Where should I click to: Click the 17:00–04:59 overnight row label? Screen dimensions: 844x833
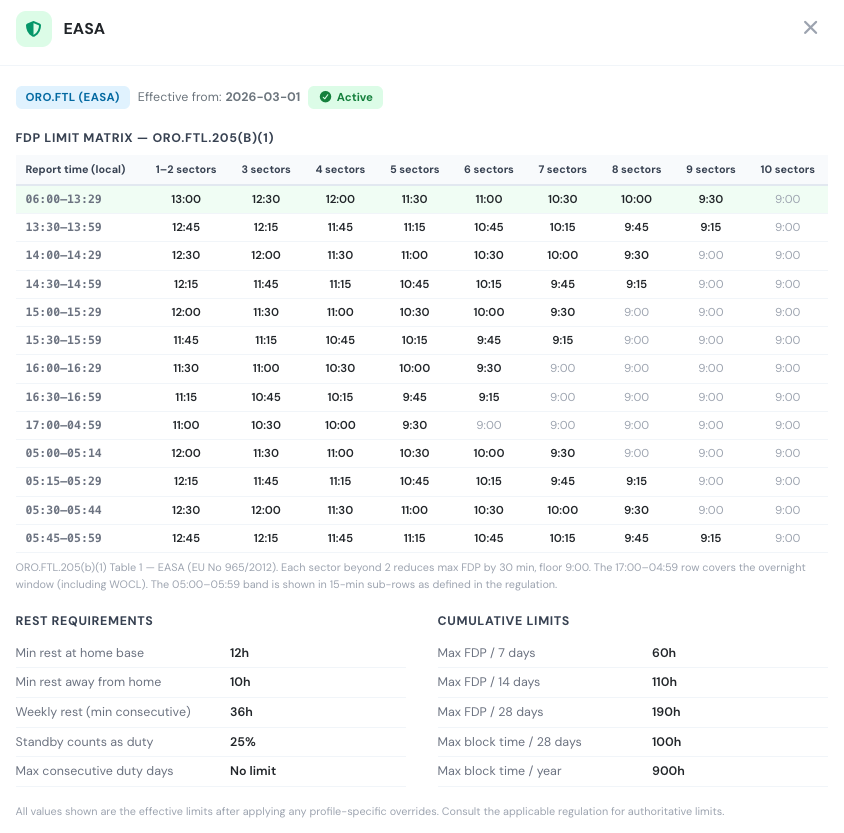pos(64,425)
